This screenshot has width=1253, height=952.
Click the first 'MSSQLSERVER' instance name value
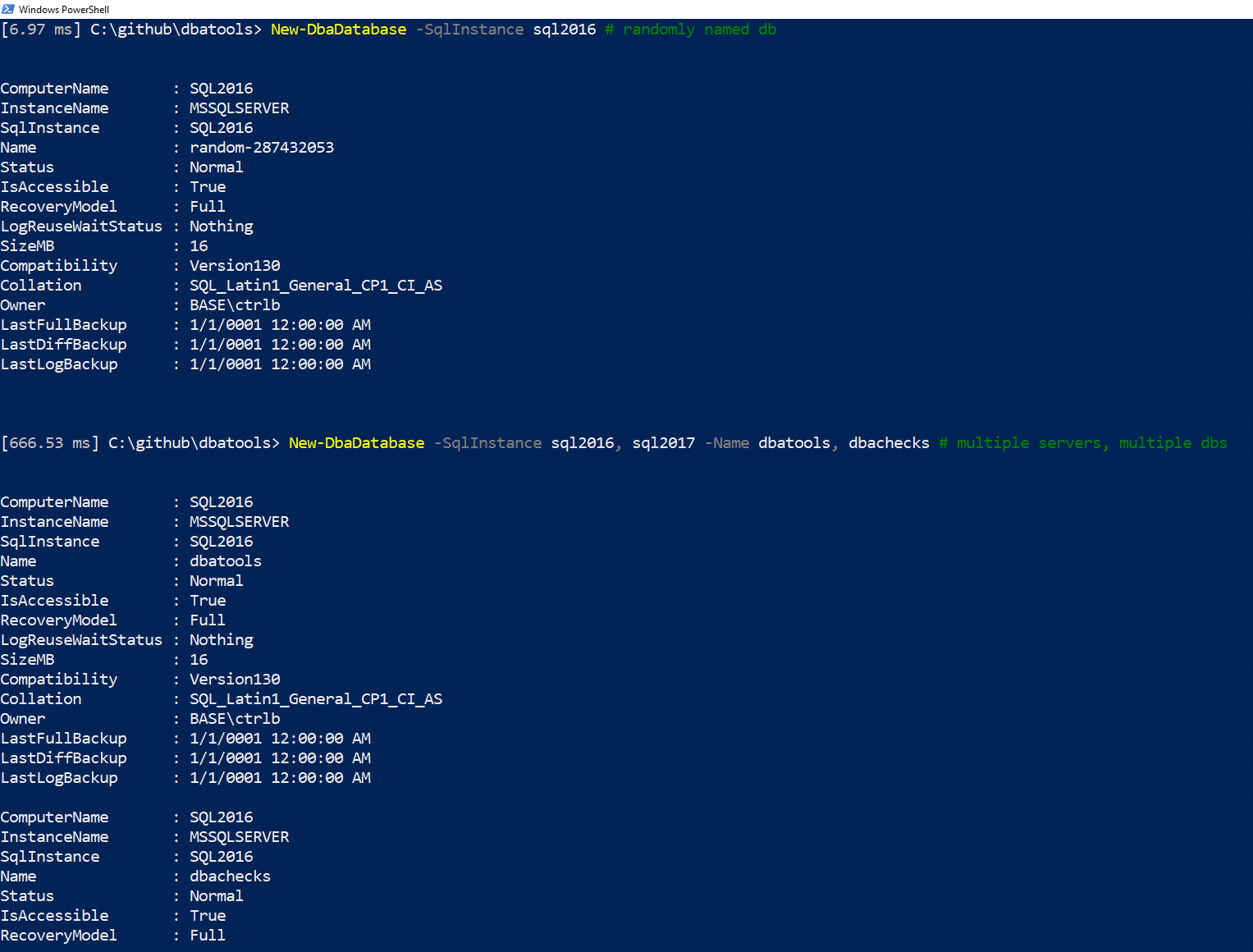click(240, 108)
